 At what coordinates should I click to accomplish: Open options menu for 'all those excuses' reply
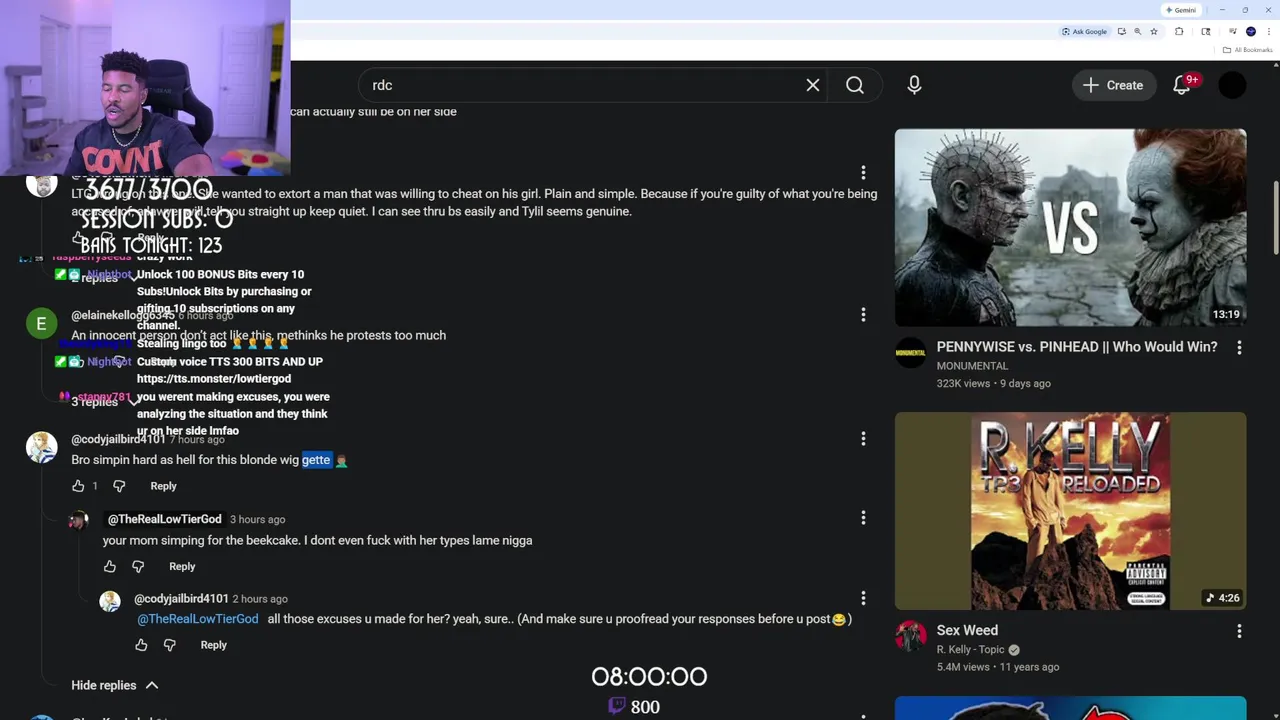[863, 598]
